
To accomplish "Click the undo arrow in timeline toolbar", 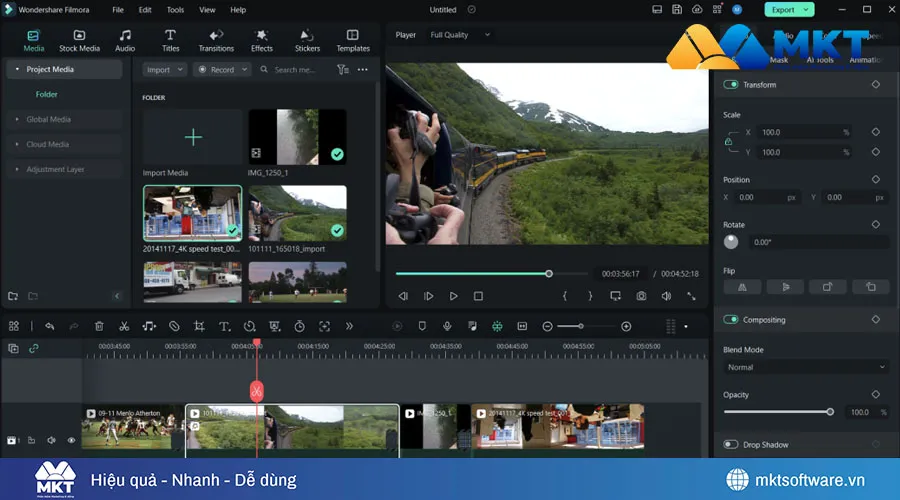I will coord(49,327).
